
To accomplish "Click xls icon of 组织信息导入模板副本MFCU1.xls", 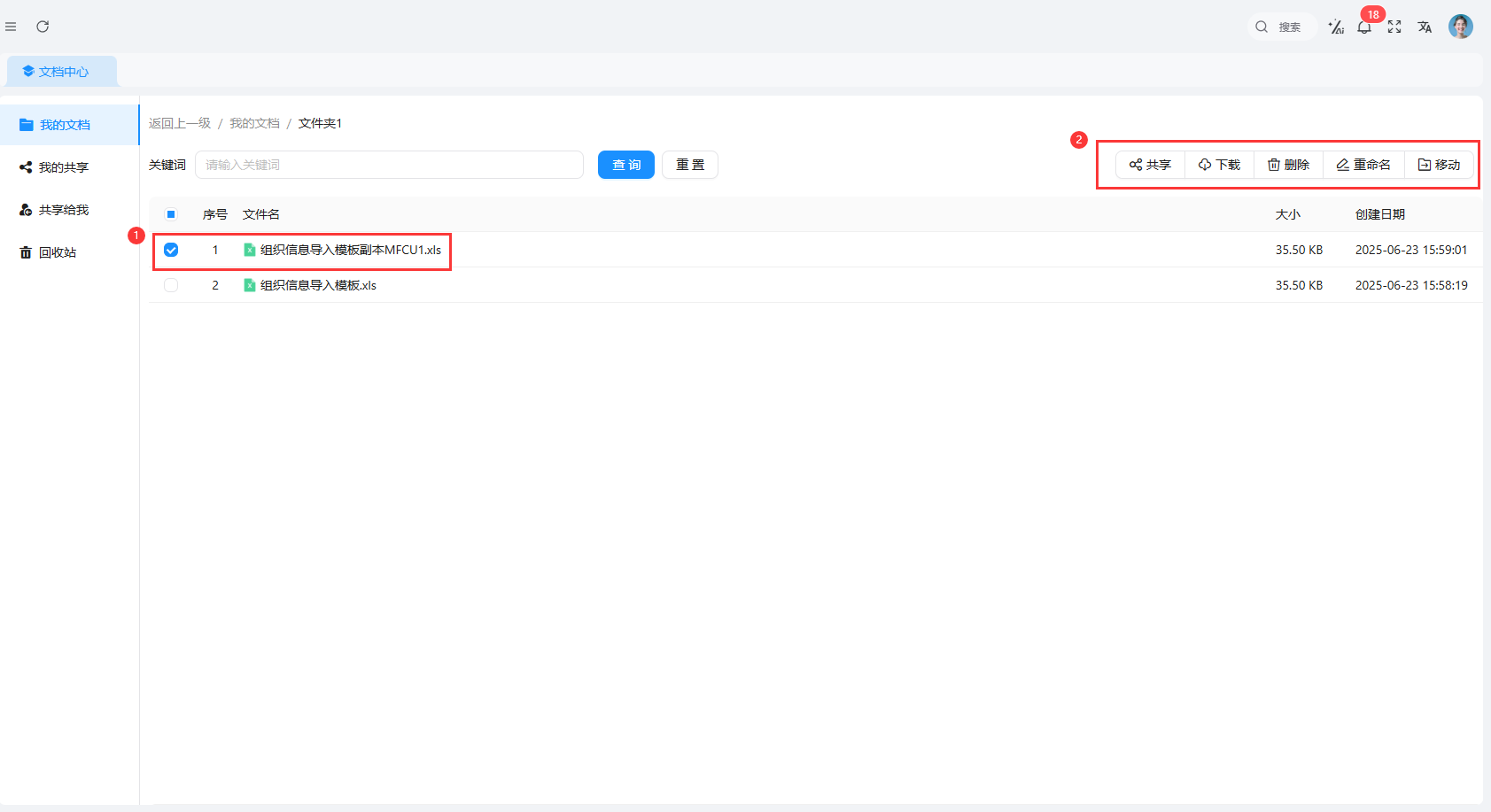I will [250, 250].
